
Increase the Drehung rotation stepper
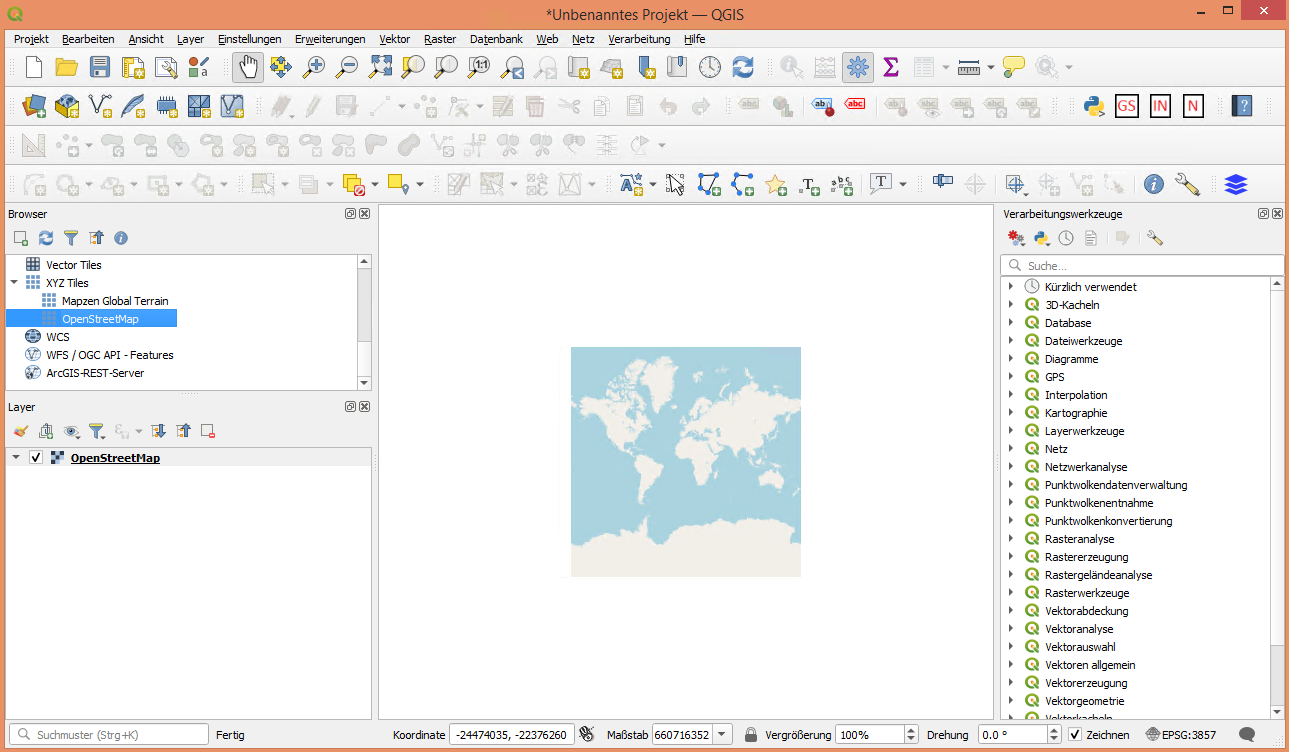click(1054, 729)
